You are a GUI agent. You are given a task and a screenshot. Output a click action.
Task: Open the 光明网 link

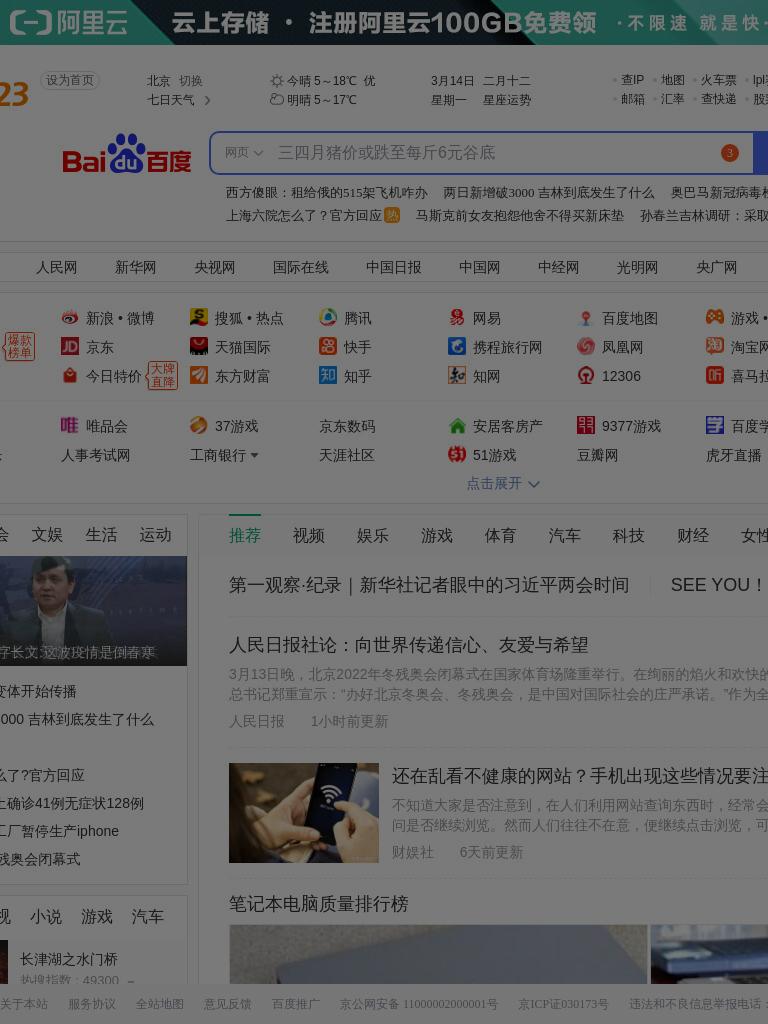[637, 267]
